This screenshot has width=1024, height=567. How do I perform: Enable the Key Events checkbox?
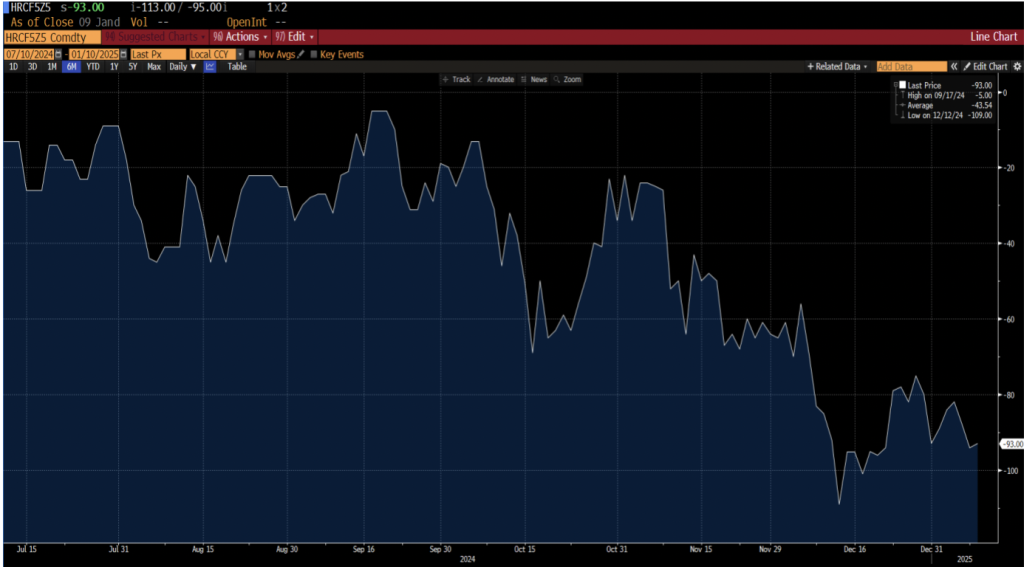[x=314, y=54]
